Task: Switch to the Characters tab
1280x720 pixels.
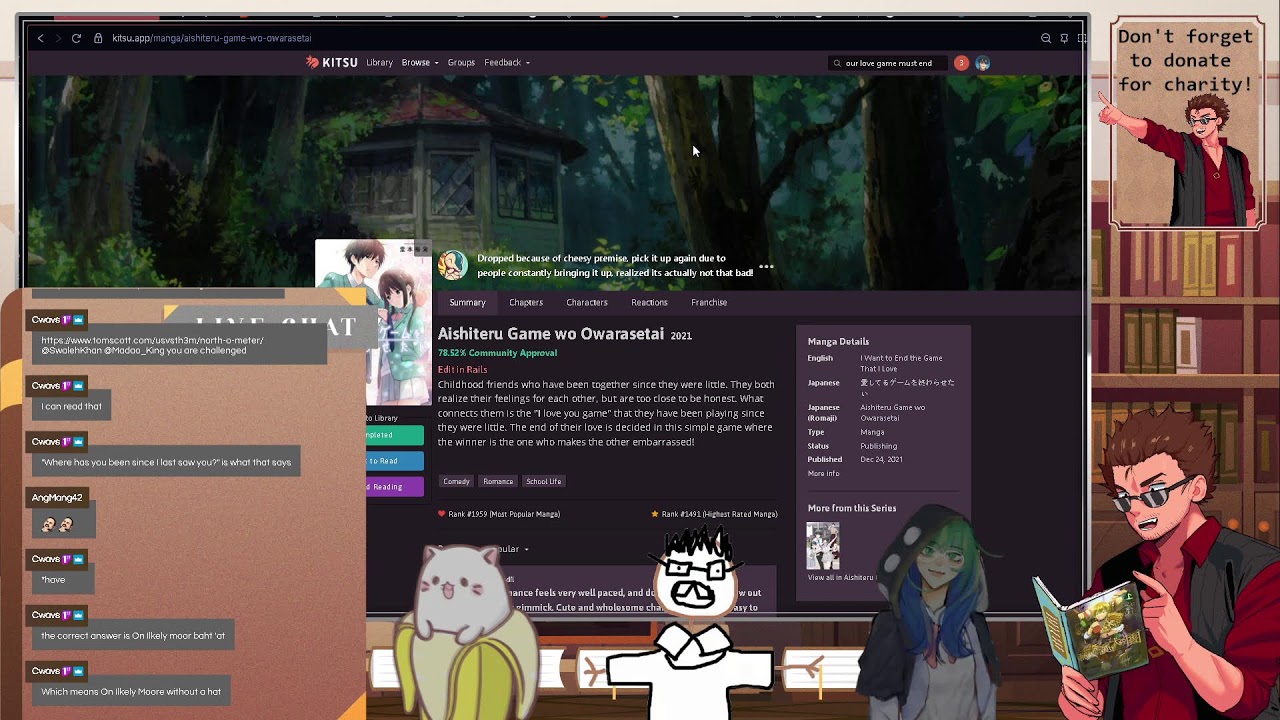Action: tap(587, 302)
